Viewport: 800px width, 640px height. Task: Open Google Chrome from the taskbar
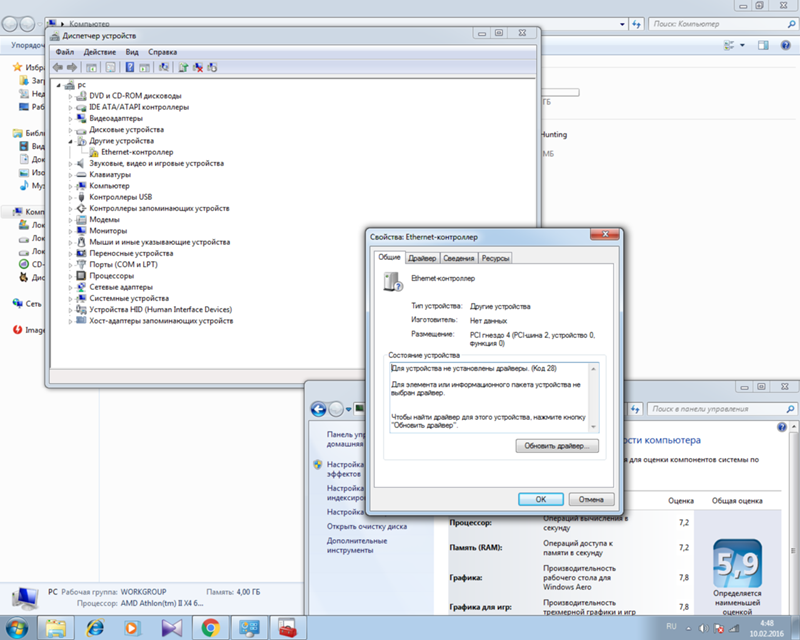click(210, 628)
